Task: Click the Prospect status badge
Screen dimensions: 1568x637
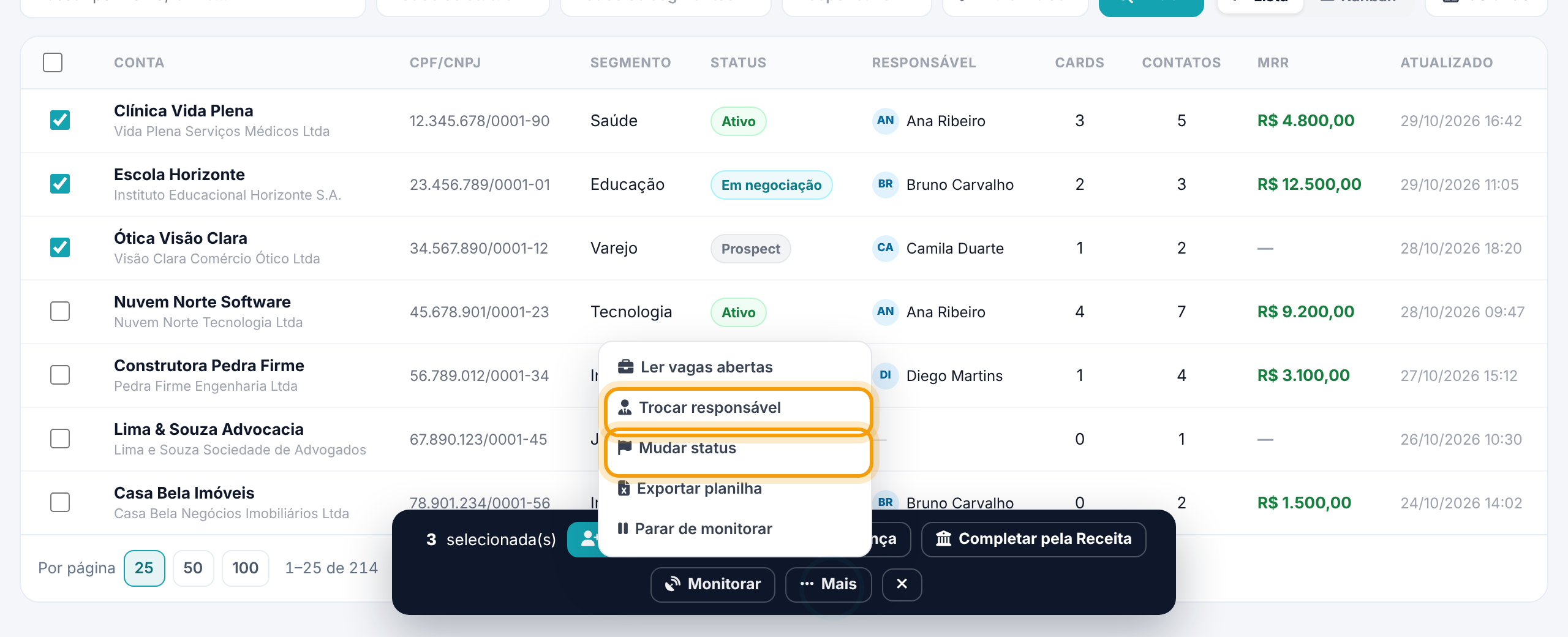Action: pos(750,249)
